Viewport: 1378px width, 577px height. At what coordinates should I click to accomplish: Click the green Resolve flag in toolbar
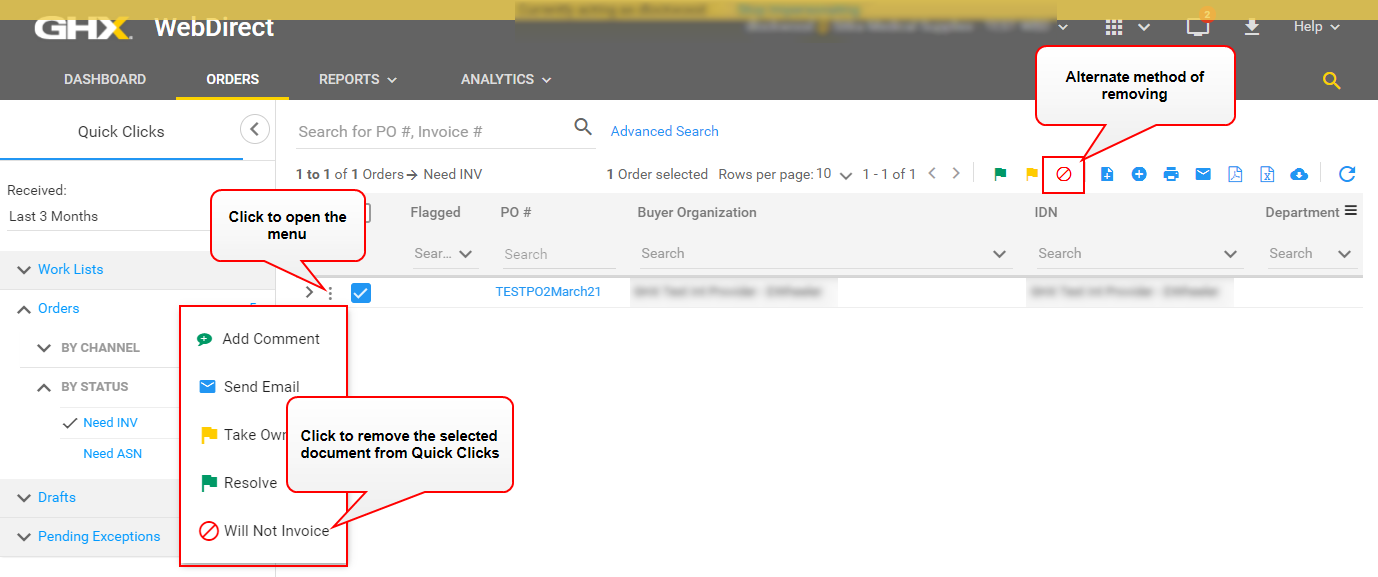pos(1000,174)
